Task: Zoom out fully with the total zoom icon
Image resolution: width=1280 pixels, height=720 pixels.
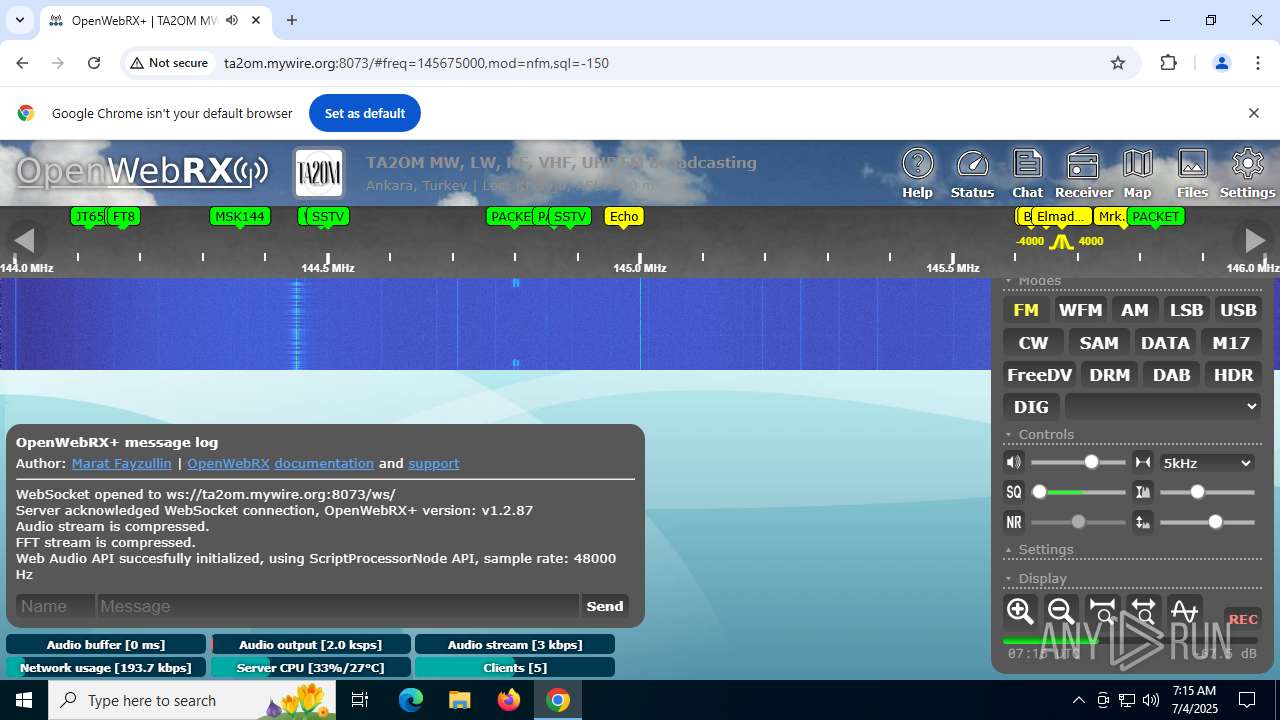Action: (x=1143, y=611)
